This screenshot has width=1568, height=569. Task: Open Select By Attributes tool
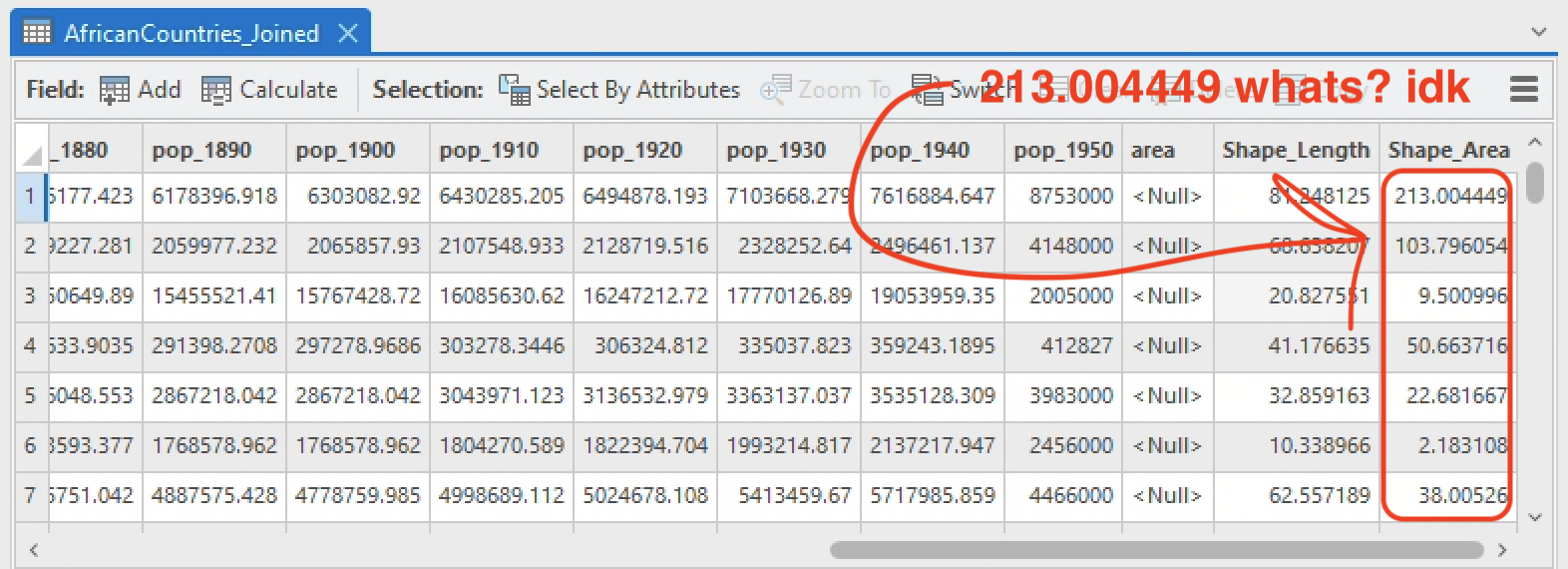point(619,91)
